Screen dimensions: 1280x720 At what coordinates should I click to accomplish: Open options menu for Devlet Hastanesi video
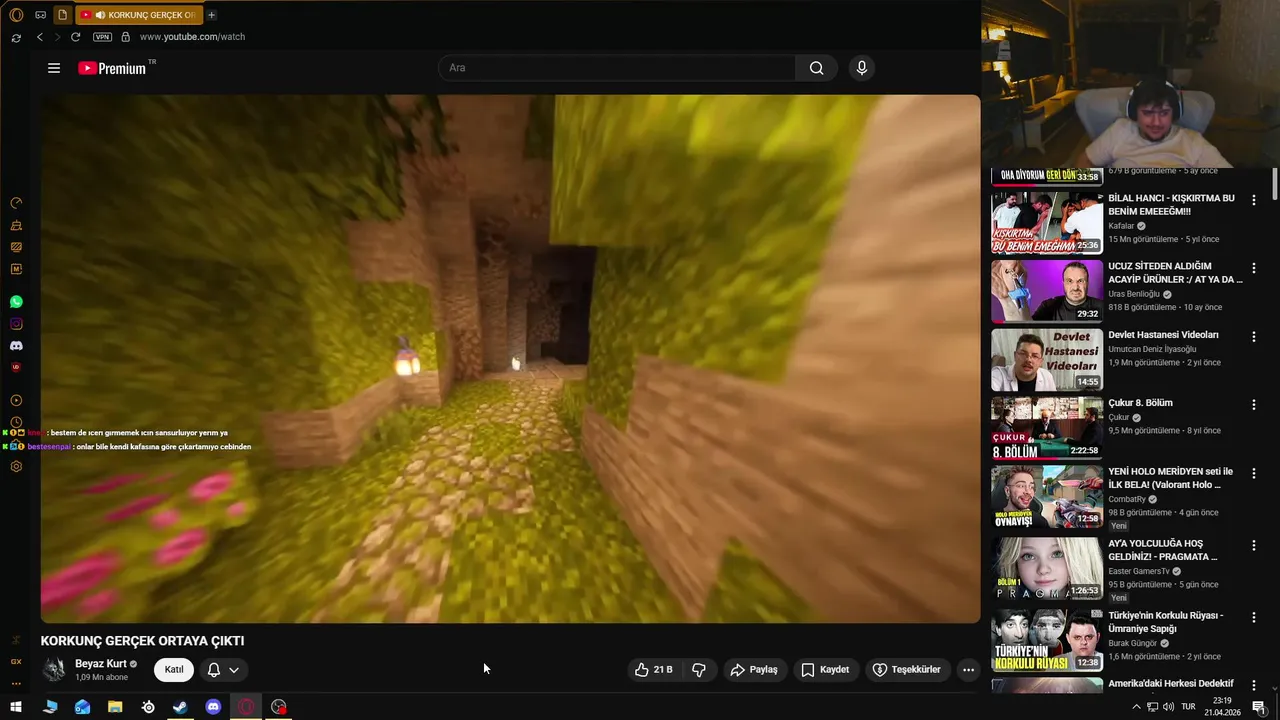tap(1253, 337)
